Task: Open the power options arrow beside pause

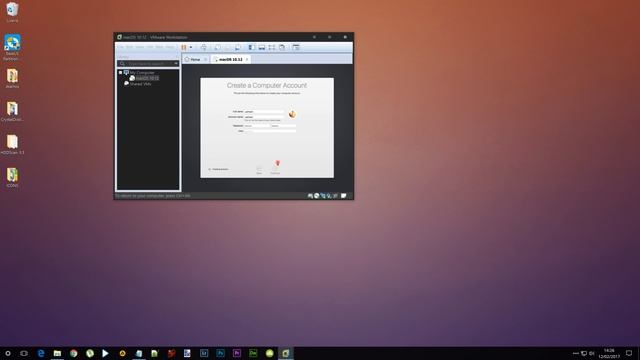Action: click(x=191, y=47)
